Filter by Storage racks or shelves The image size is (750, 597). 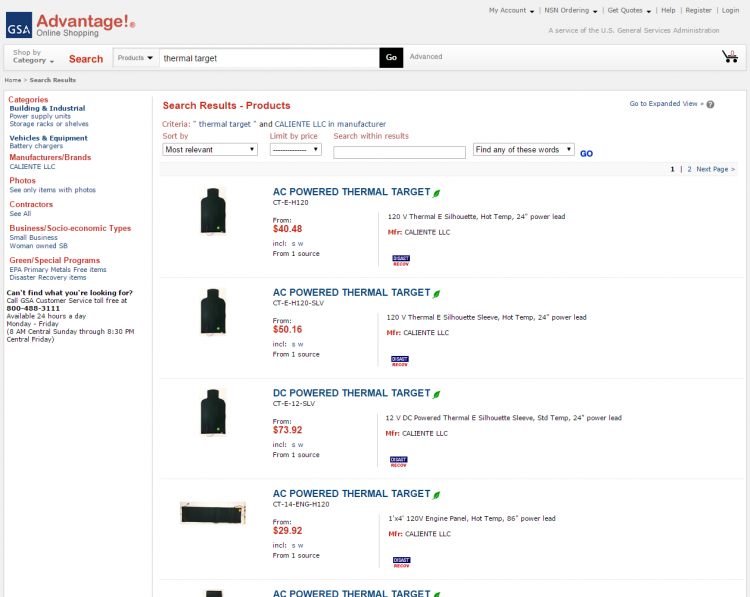coord(49,124)
